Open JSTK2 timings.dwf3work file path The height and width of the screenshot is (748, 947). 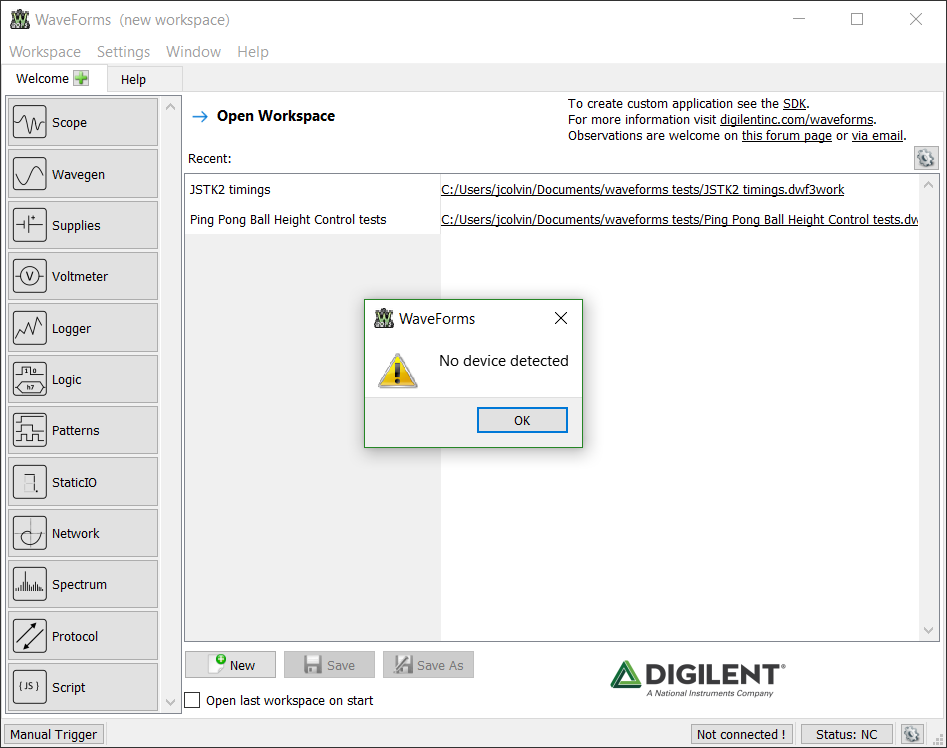click(x=643, y=190)
